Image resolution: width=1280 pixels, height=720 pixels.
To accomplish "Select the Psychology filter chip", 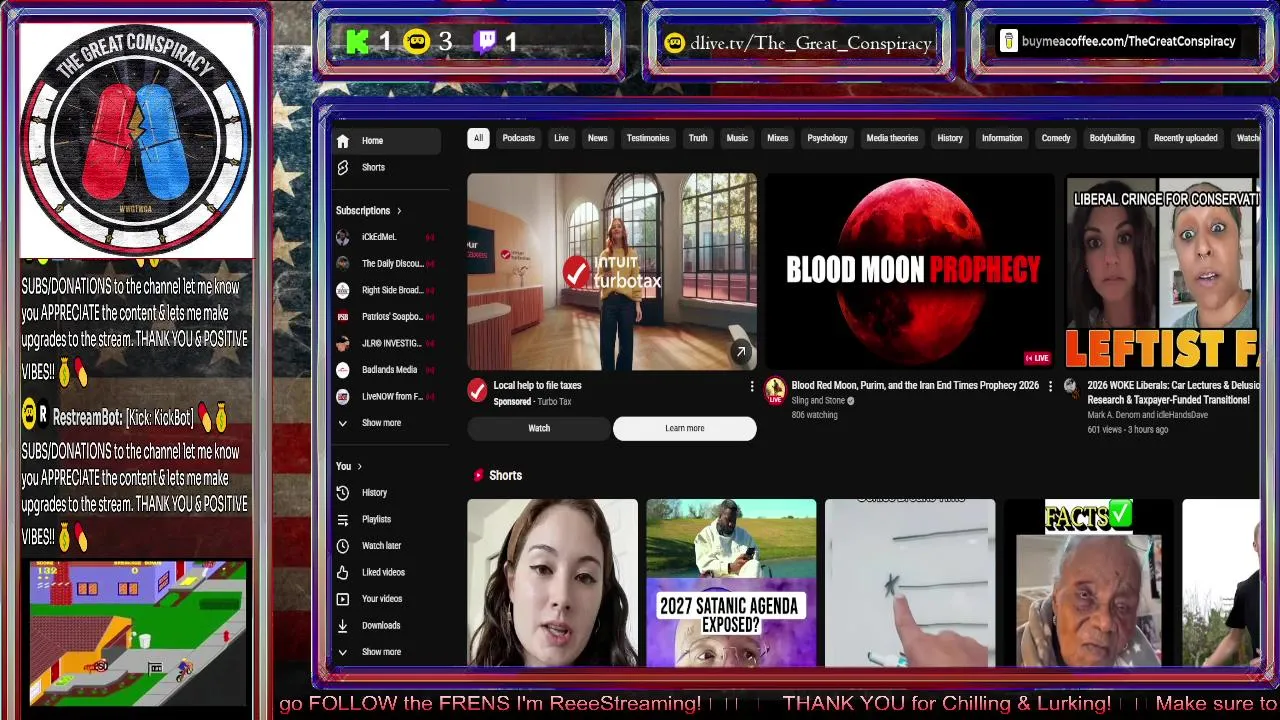I will (x=827, y=138).
